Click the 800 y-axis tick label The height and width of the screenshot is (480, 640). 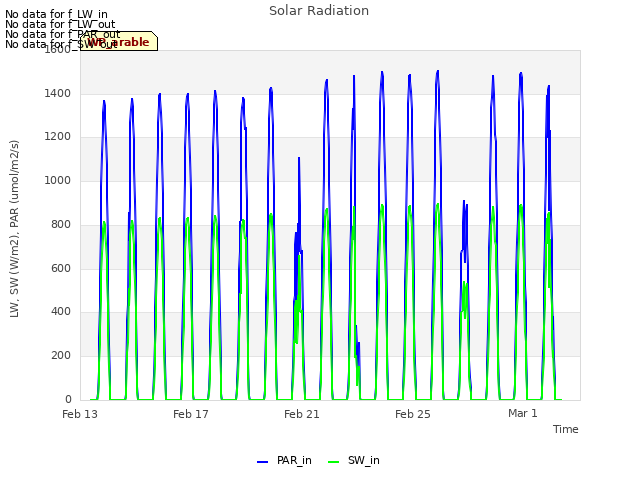(x=61, y=224)
